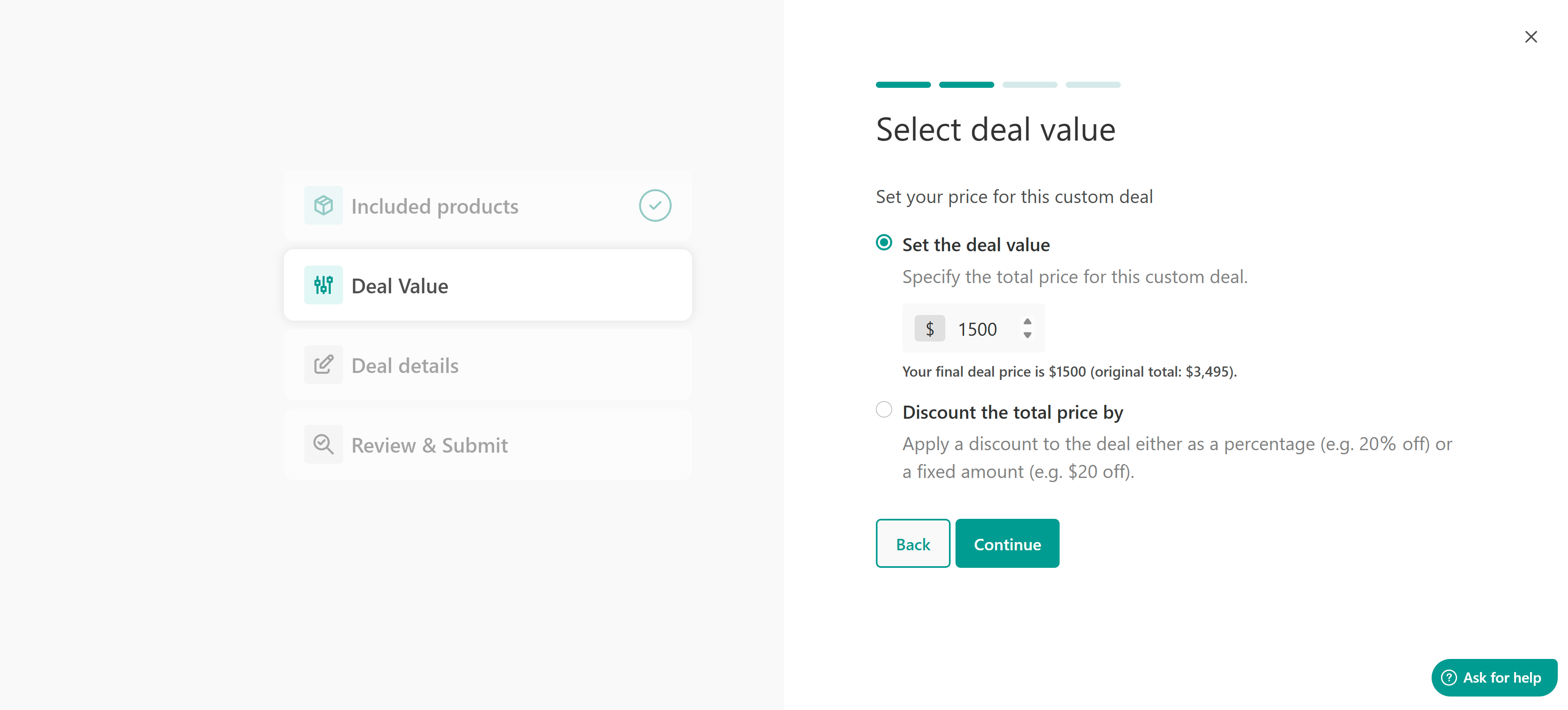1568x710 pixels.
Task: Click the Review & Submit magnifier icon
Action: pos(323,444)
